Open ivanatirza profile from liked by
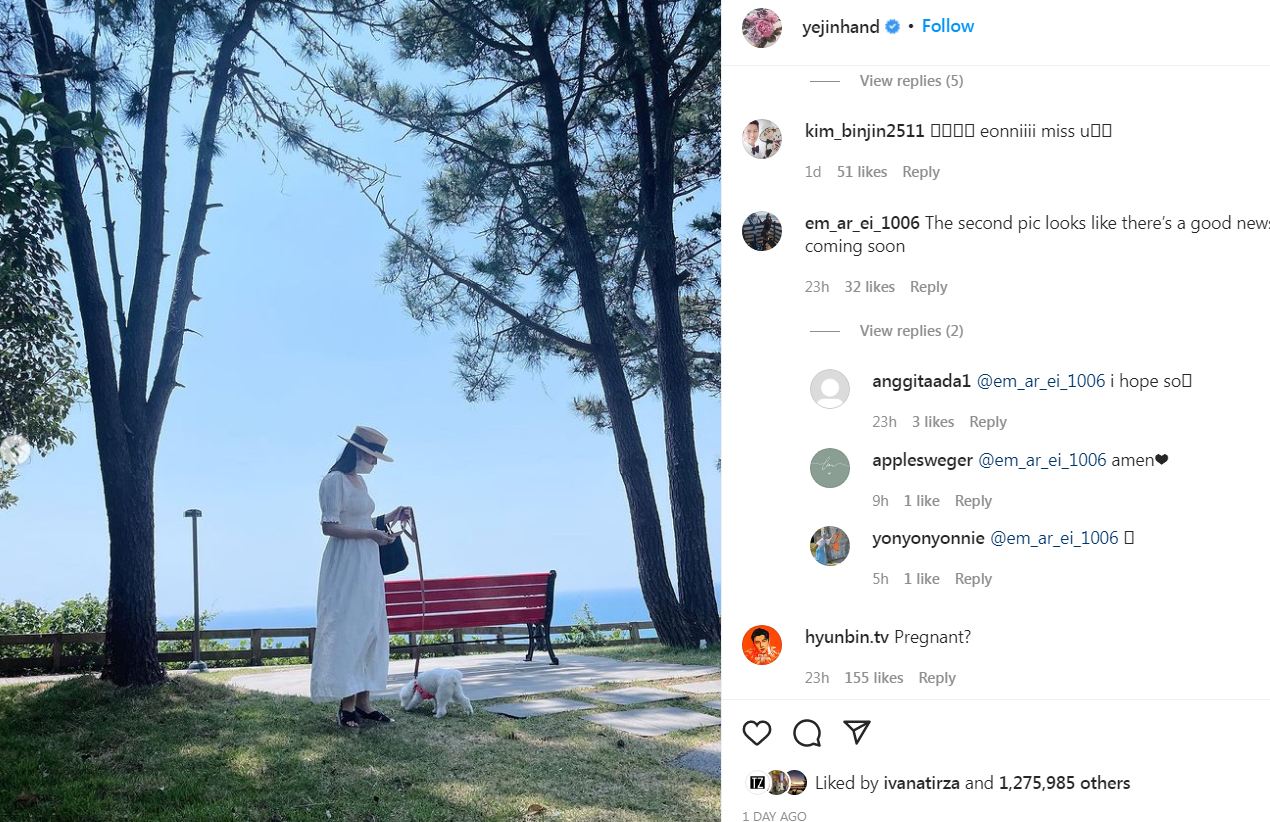This screenshot has width=1270, height=822. [x=922, y=783]
